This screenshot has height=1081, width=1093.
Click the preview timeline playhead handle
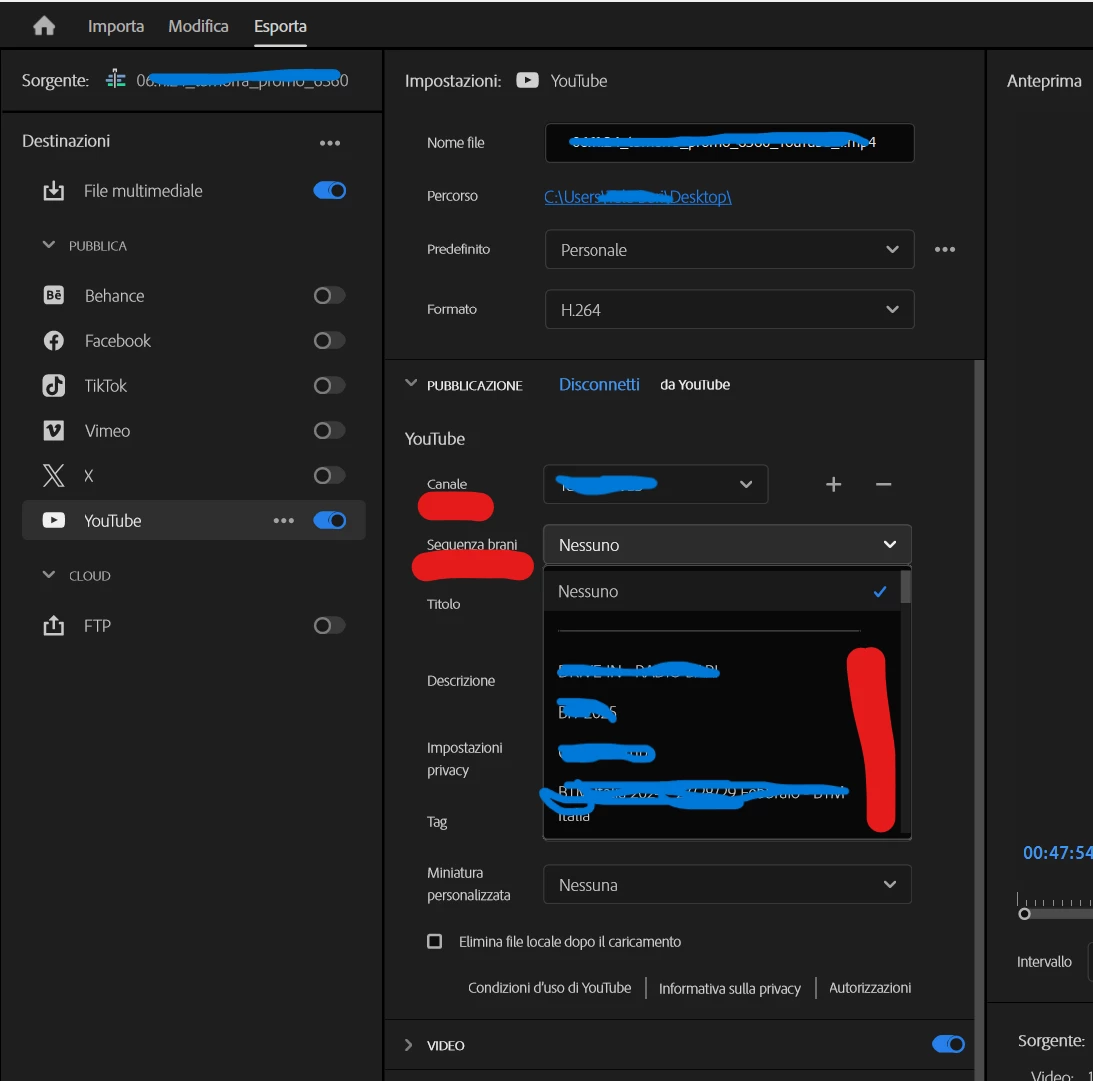[1024, 914]
